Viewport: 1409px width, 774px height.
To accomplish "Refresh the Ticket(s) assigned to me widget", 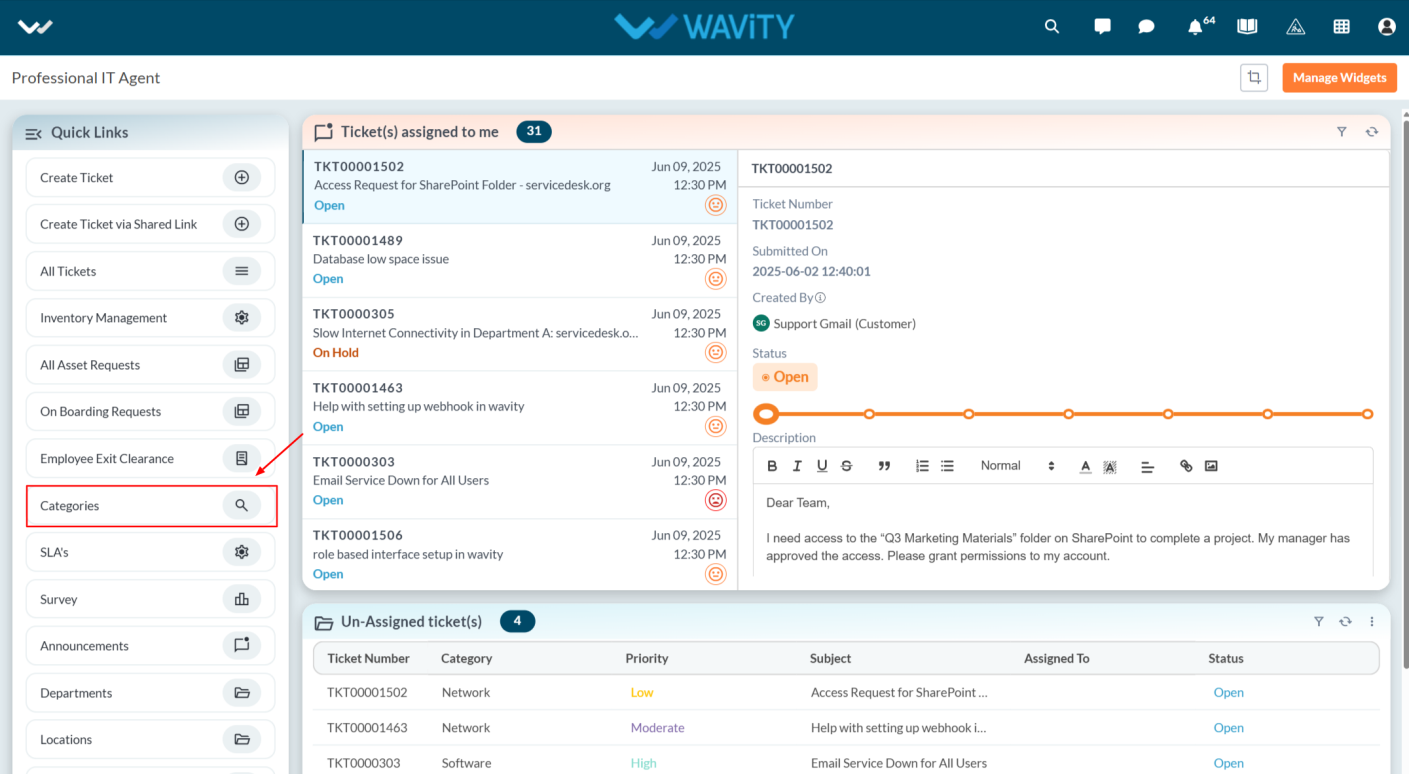I will pos(1372,132).
